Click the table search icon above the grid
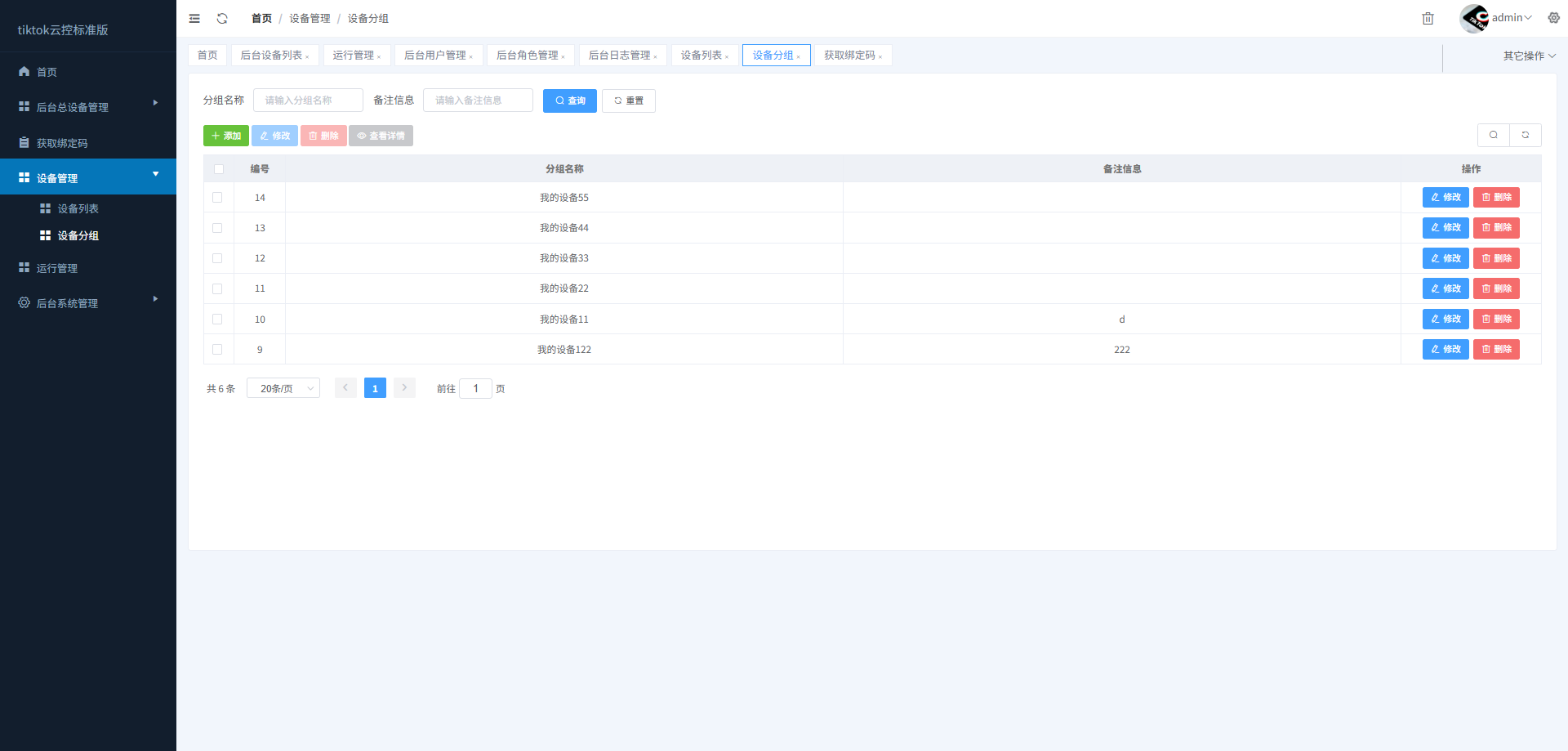Screen dimensions: 1568x751 click(x=1494, y=135)
